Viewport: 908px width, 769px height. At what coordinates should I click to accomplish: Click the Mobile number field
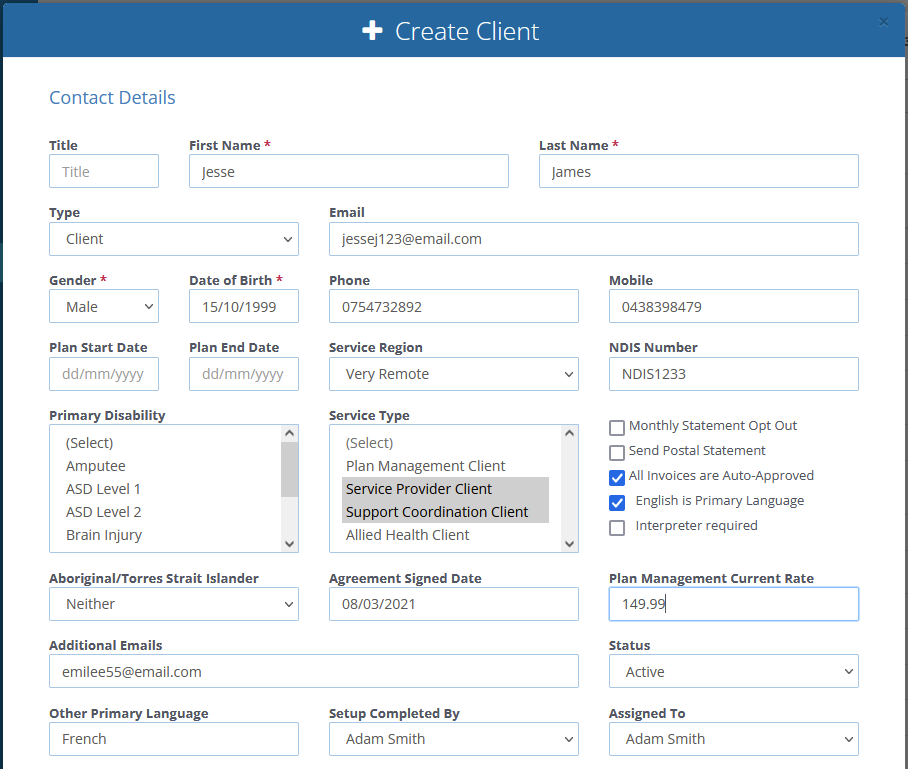[734, 306]
